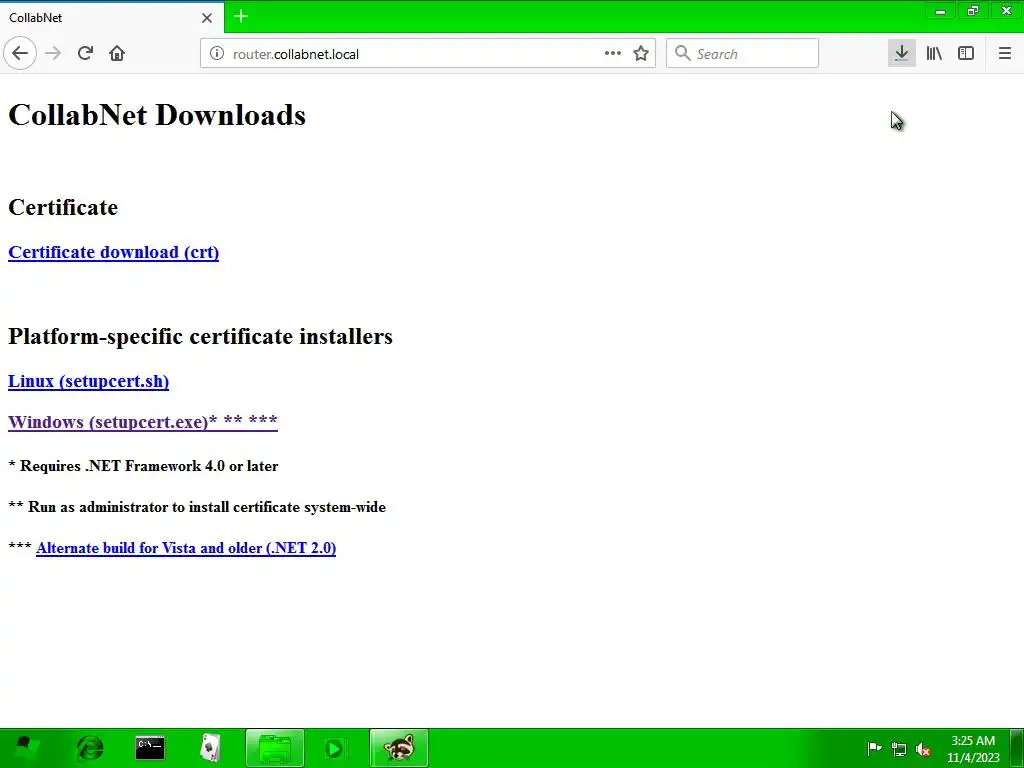The width and height of the screenshot is (1024, 768).
Task: Open a new browser tab
Action: (x=240, y=16)
